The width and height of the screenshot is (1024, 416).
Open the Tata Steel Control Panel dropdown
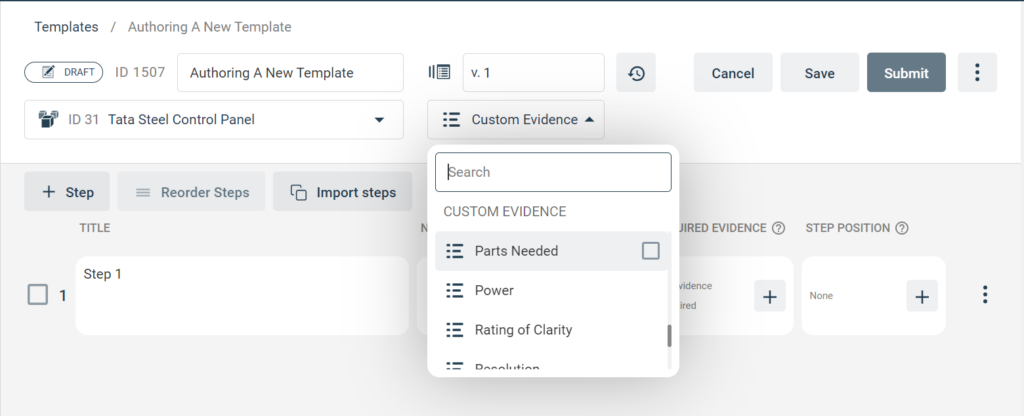214,120
